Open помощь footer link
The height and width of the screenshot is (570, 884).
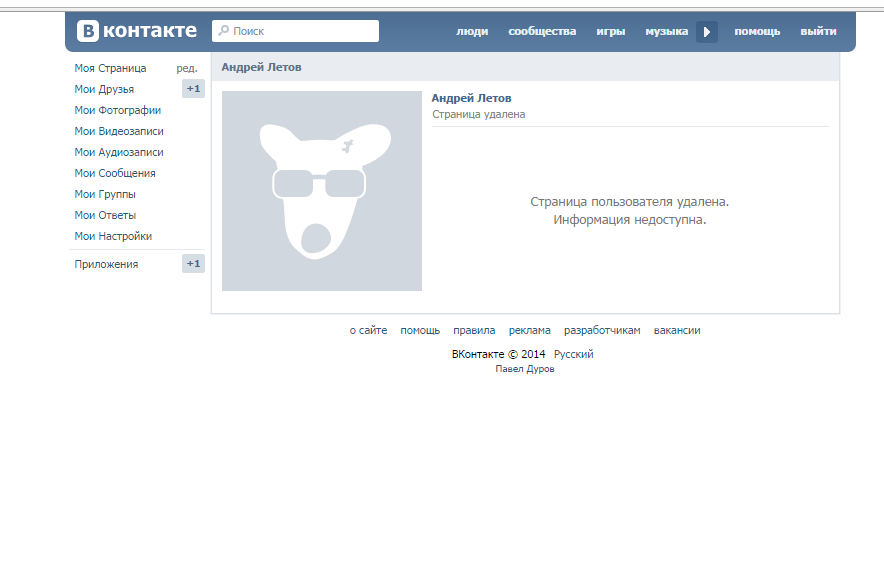coord(420,330)
